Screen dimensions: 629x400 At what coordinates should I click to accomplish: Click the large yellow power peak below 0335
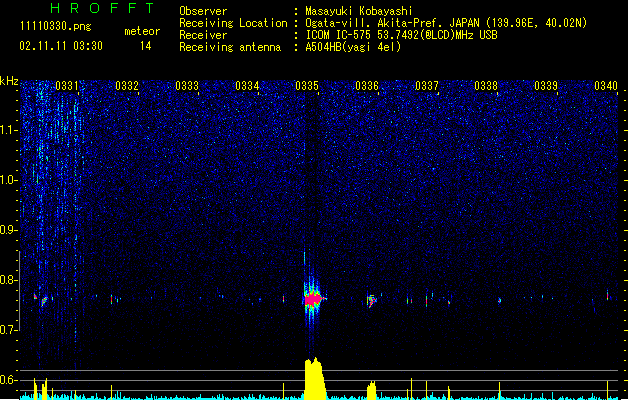315,378
